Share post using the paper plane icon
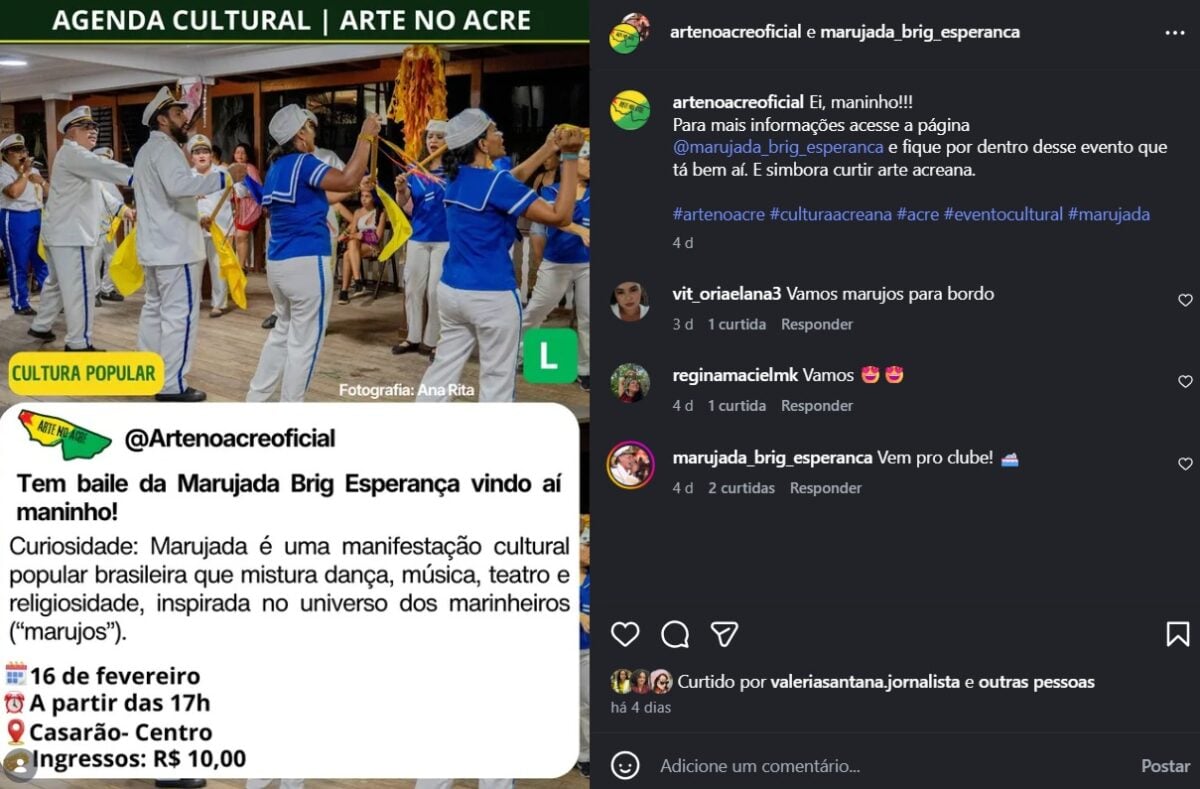The image size is (1200, 789). tap(724, 634)
